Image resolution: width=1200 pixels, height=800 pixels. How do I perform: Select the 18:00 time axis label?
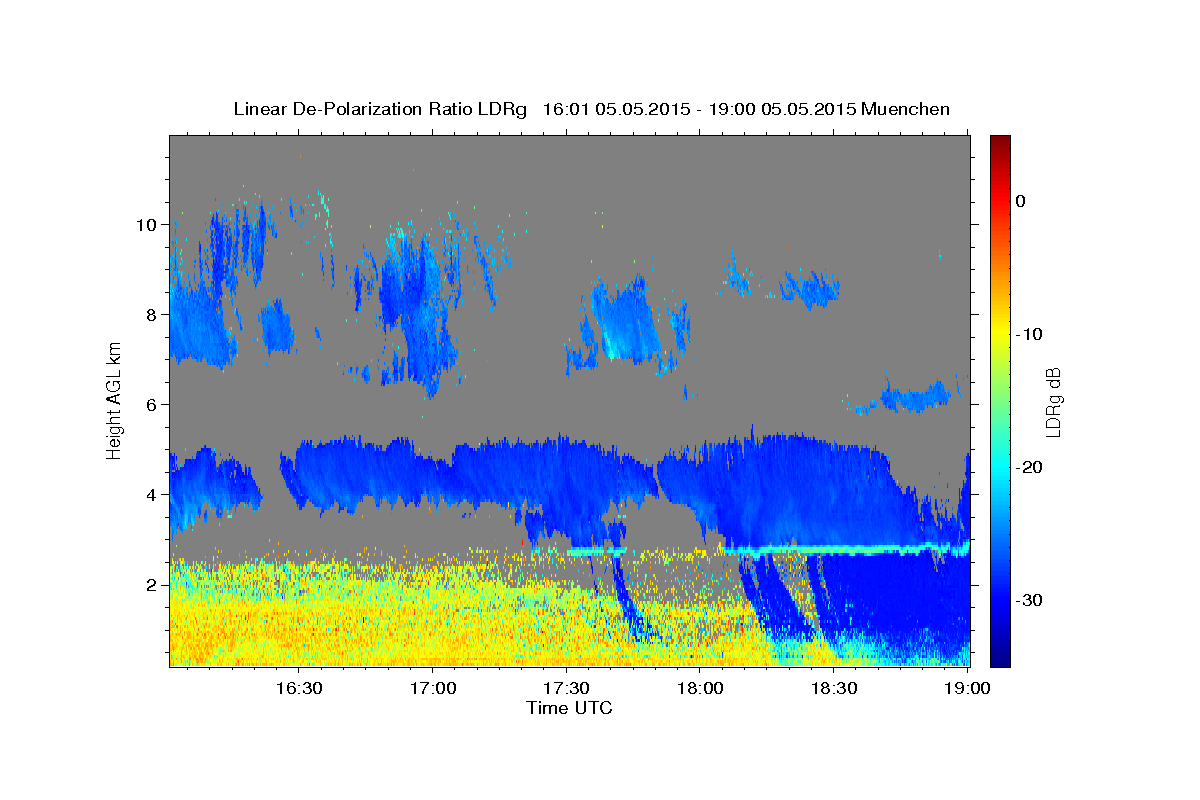click(x=700, y=688)
